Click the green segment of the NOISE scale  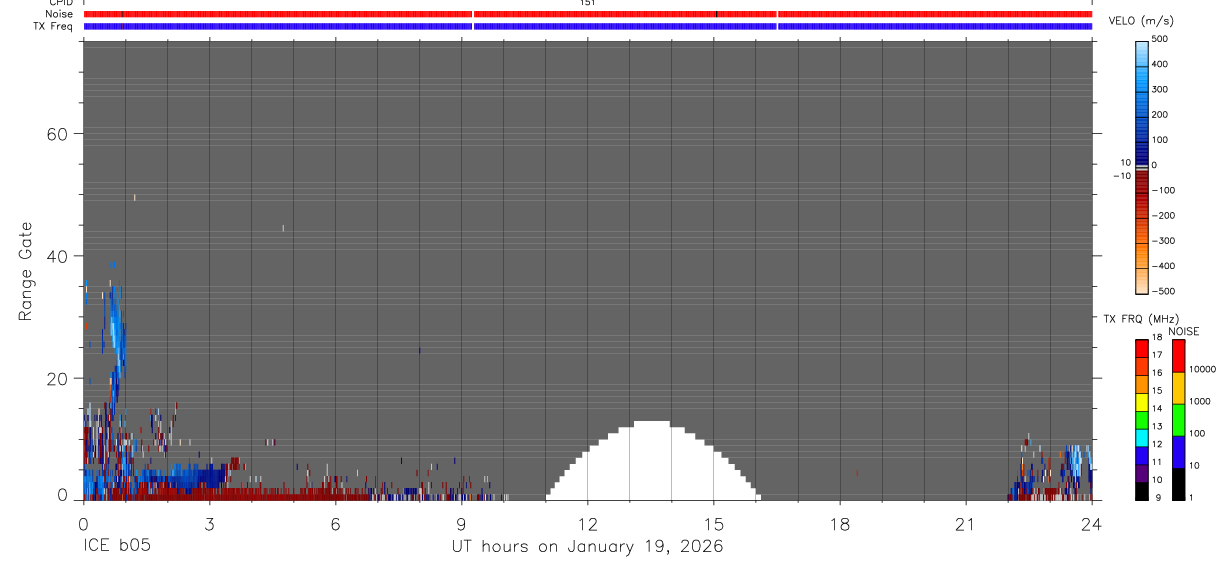click(1178, 419)
